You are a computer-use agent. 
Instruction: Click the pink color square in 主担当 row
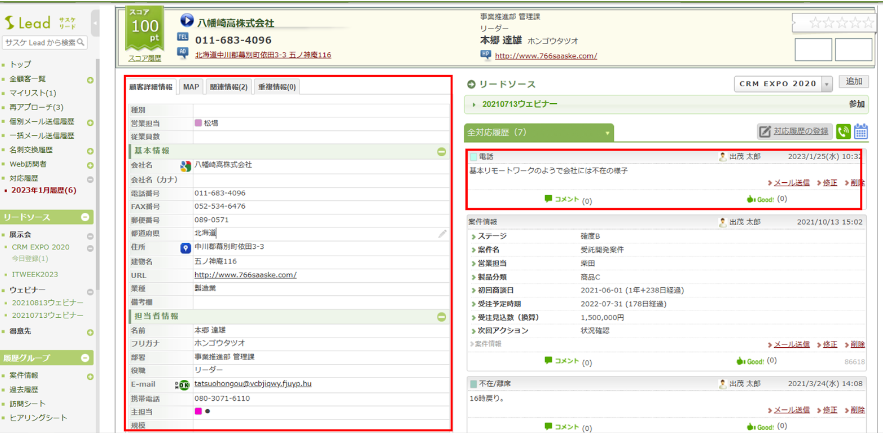[198, 410]
